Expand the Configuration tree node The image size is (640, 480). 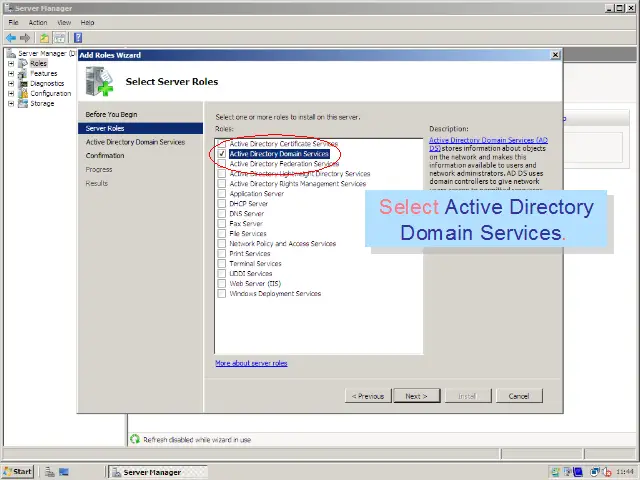pos(11,93)
